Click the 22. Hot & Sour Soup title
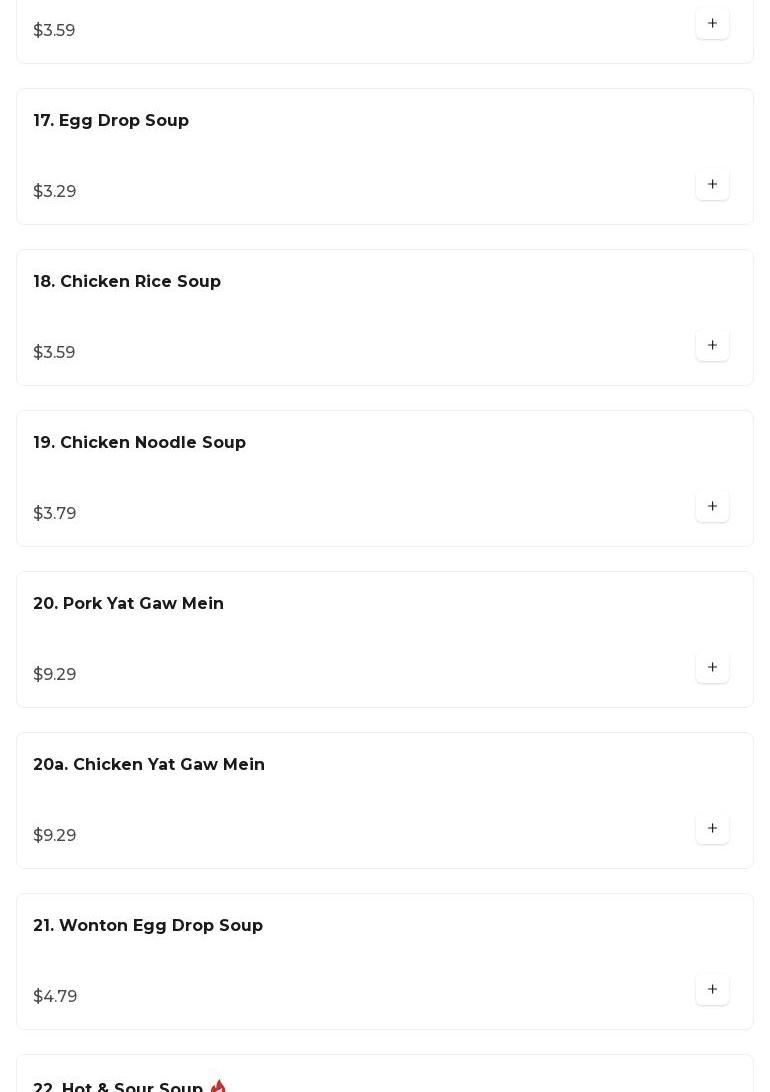The width and height of the screenshot is (770, 1092). (118, 1087)
